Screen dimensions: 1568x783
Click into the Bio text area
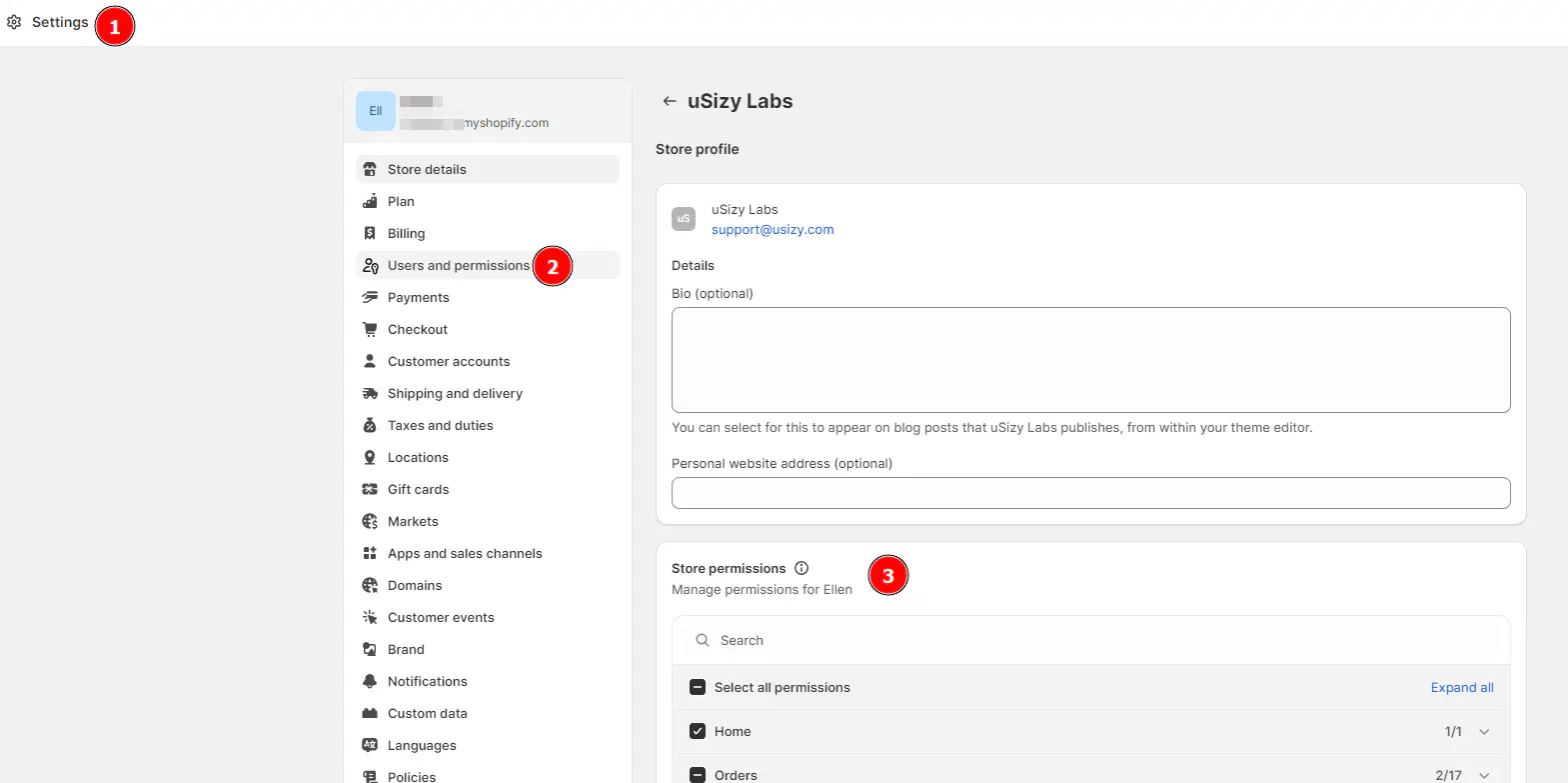[x=1090, y=359]
